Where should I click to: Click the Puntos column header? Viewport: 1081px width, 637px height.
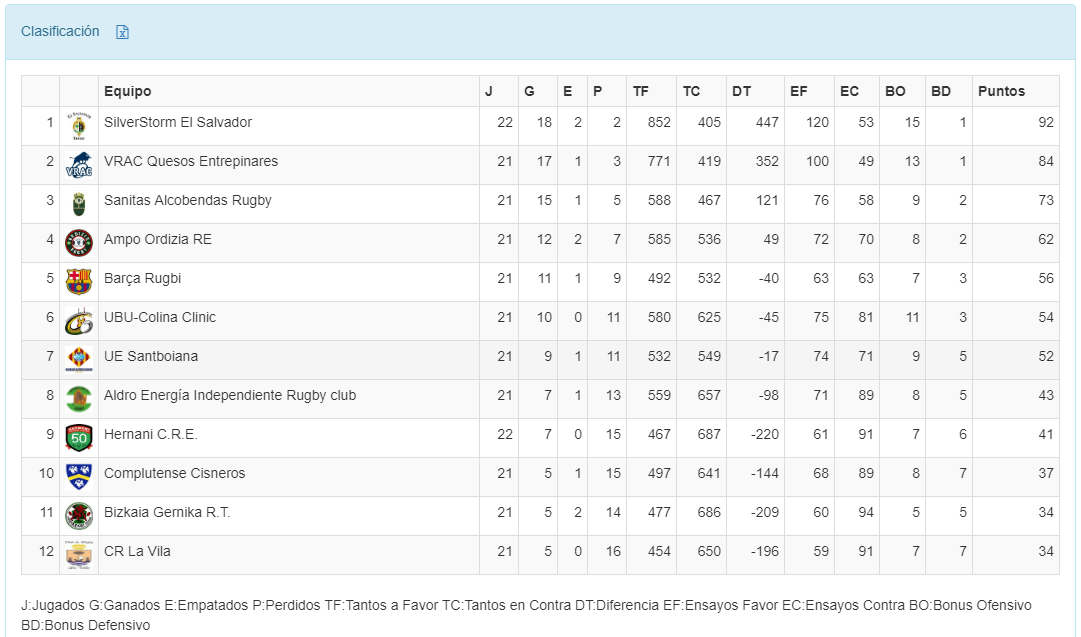pos(1001,91)
